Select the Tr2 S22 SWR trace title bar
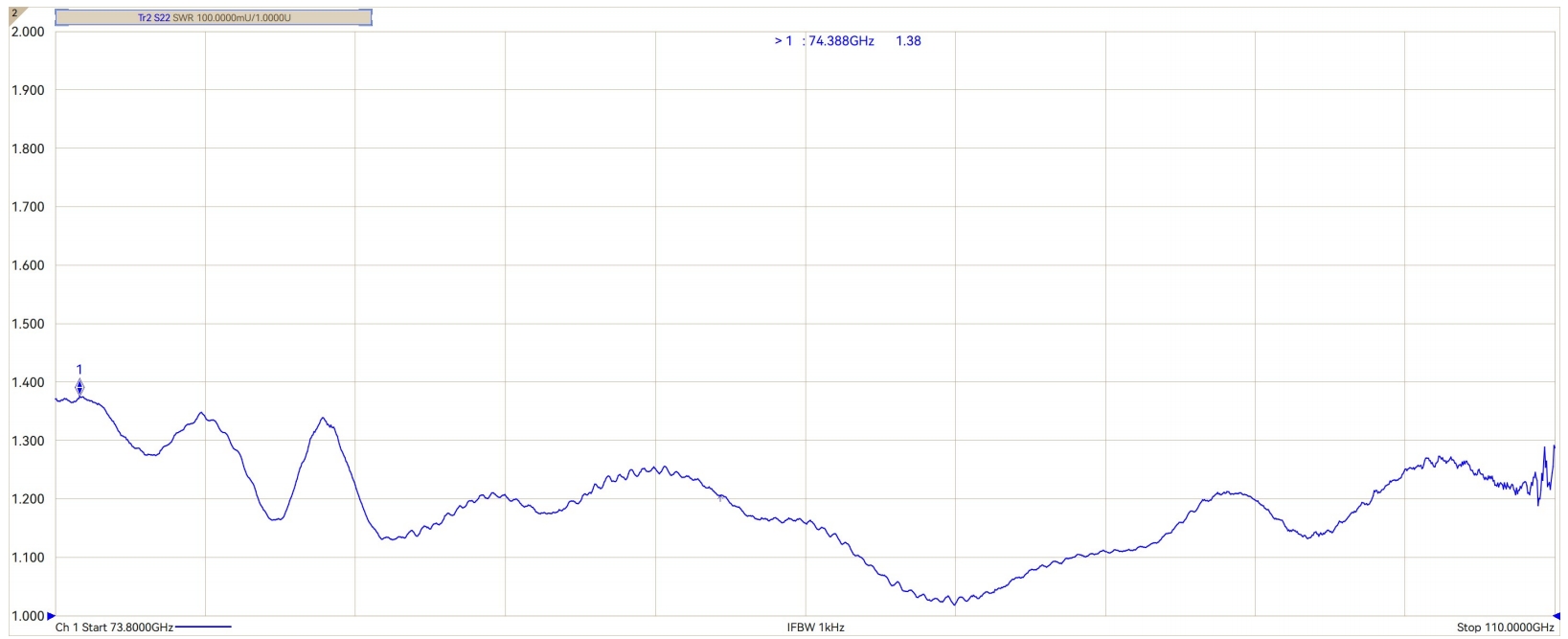The height and width of the screenshot is (639, 1568). [214, 17]
